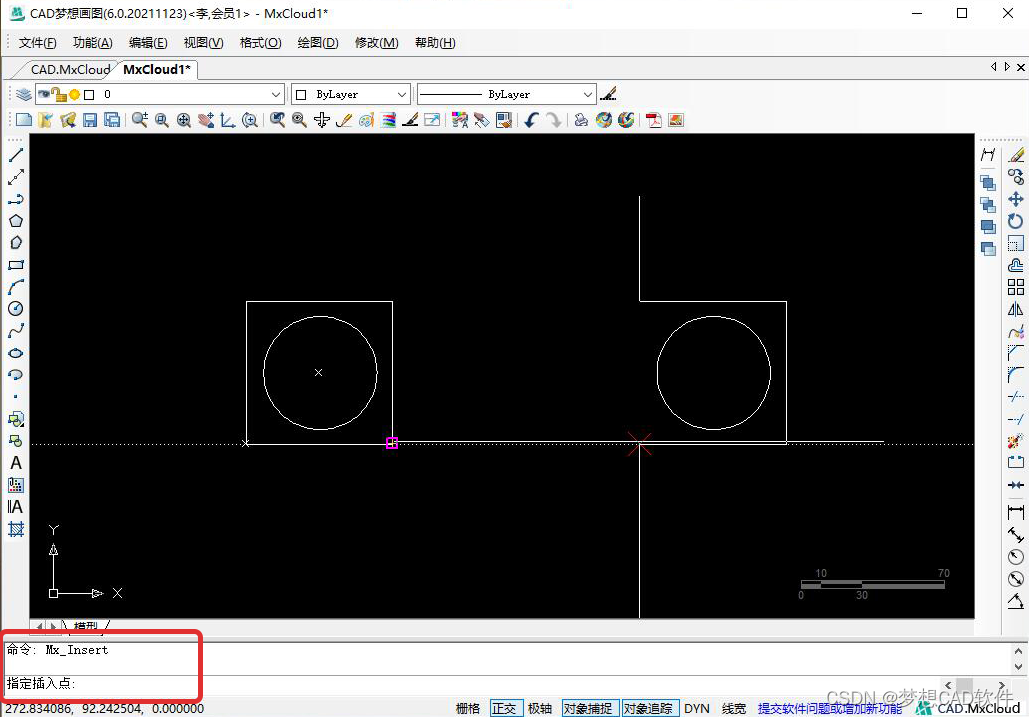Select the Rectangle drawing tool
Image resolution: width=1029 pixels, height=717 pixels.
click(x=16, y=265)
